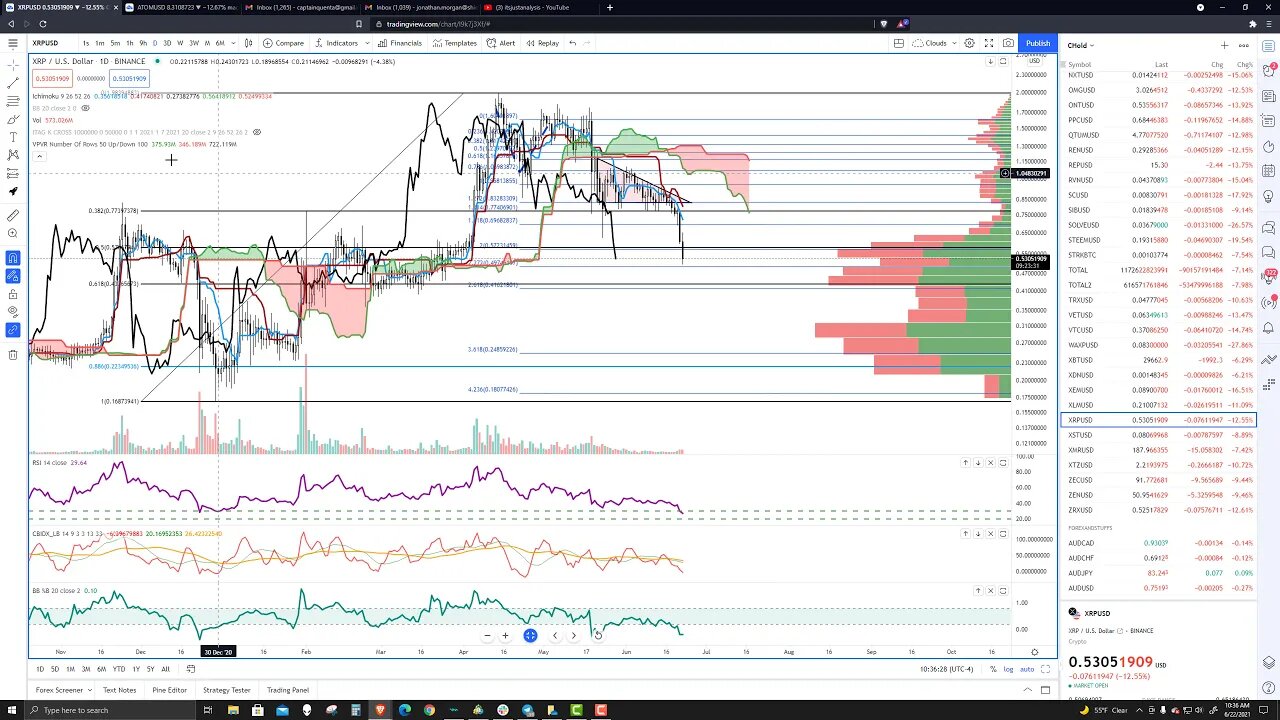Select the Fibonacci/pitchfork tool group
This screenshot has height=720, width=1280.
[x=12, y=101]
